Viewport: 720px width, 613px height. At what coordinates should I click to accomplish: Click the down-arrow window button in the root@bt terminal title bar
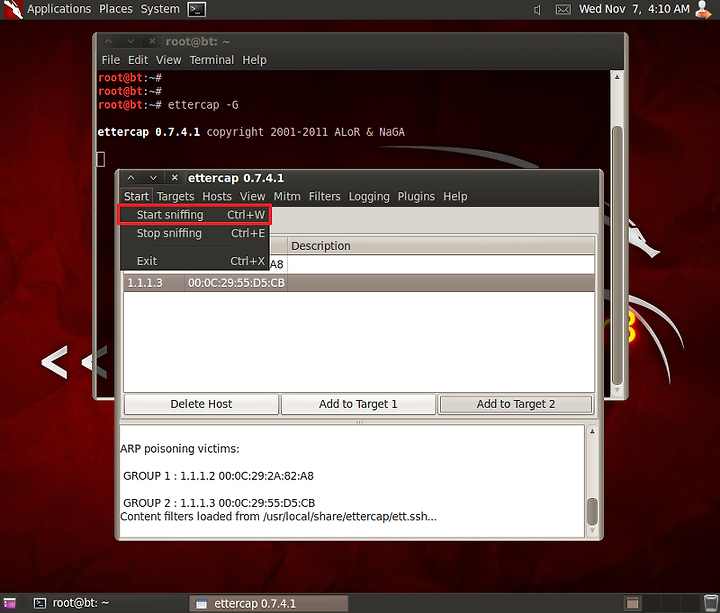[x=131, y=41]
